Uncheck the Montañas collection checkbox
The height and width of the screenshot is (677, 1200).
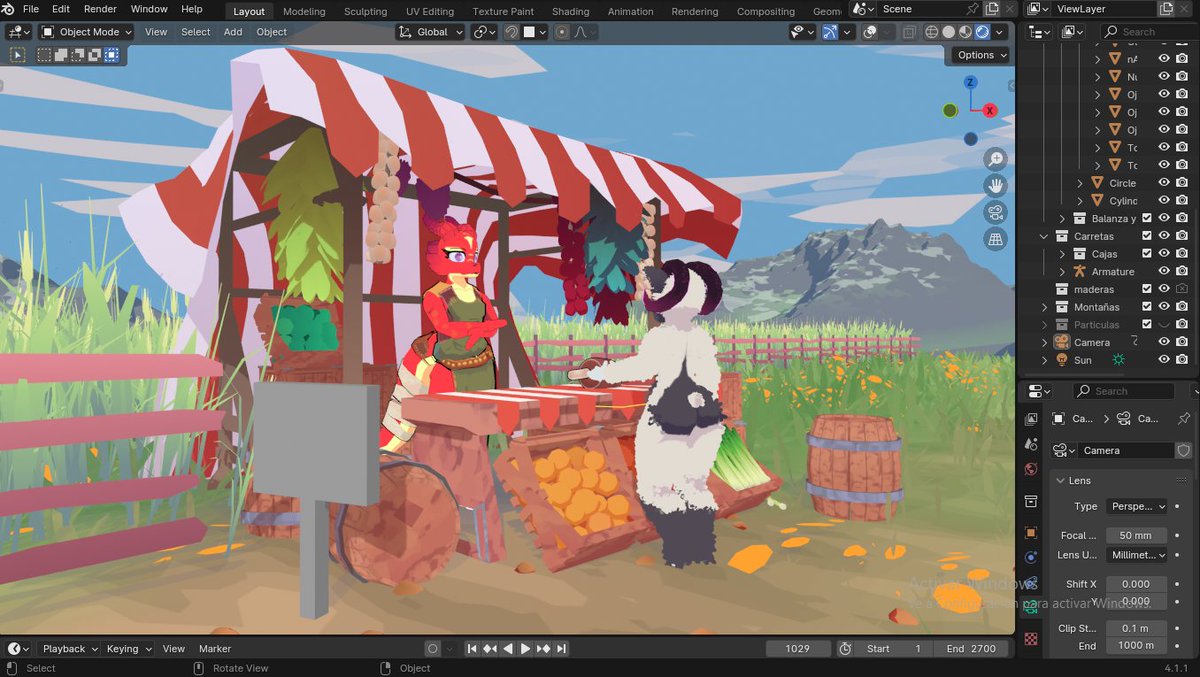[1147, 307]
